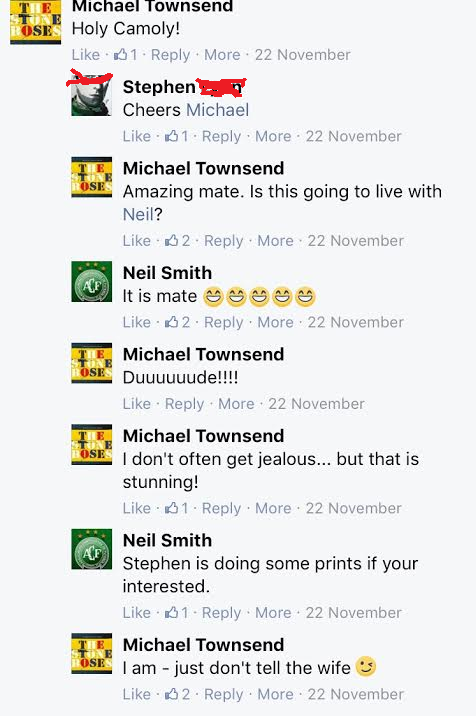This screenshot has height=716, width=476.
Task: Open More options on "Holy Camoly!" comment
Action: click(222, 55)
